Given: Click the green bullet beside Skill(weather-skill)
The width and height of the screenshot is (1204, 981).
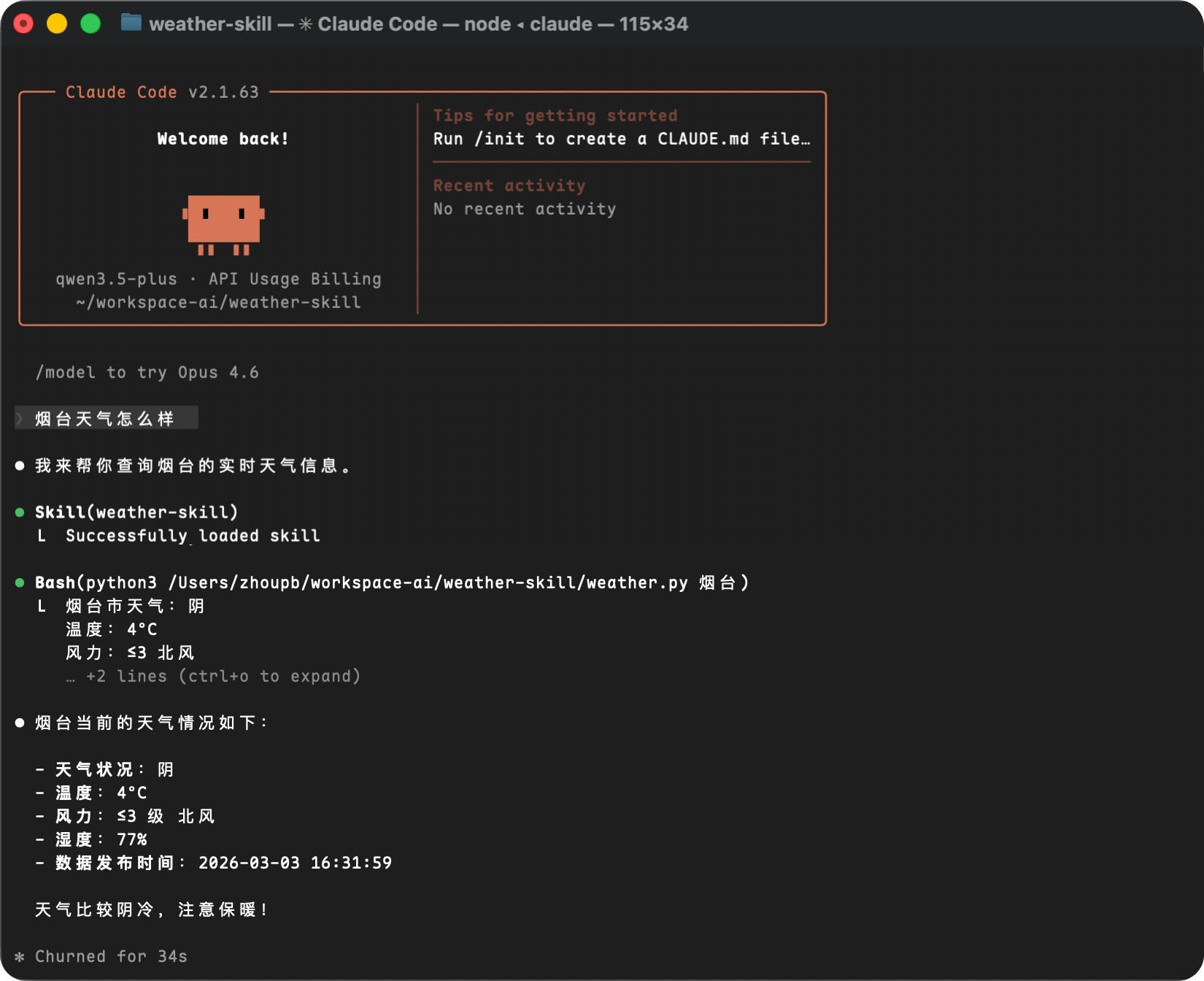Looking at the screenshot, I should (20, 512).
